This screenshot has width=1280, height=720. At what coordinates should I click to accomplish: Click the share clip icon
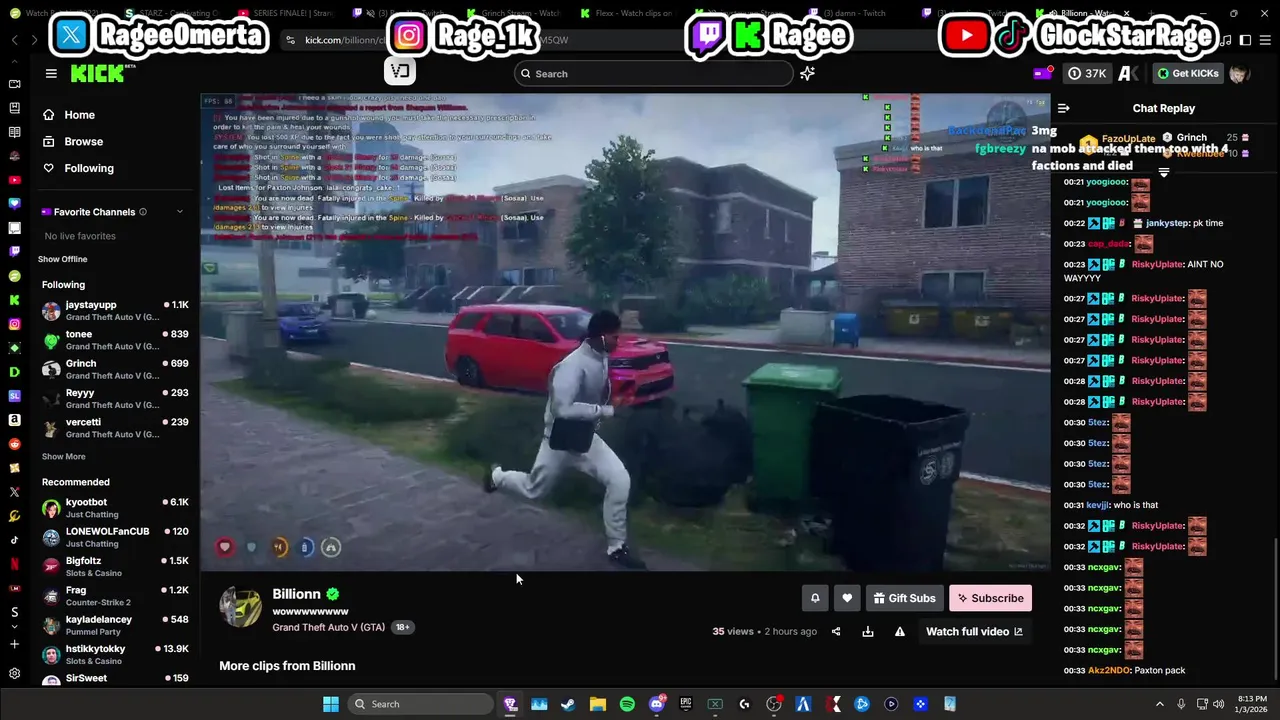pos(836,632)
